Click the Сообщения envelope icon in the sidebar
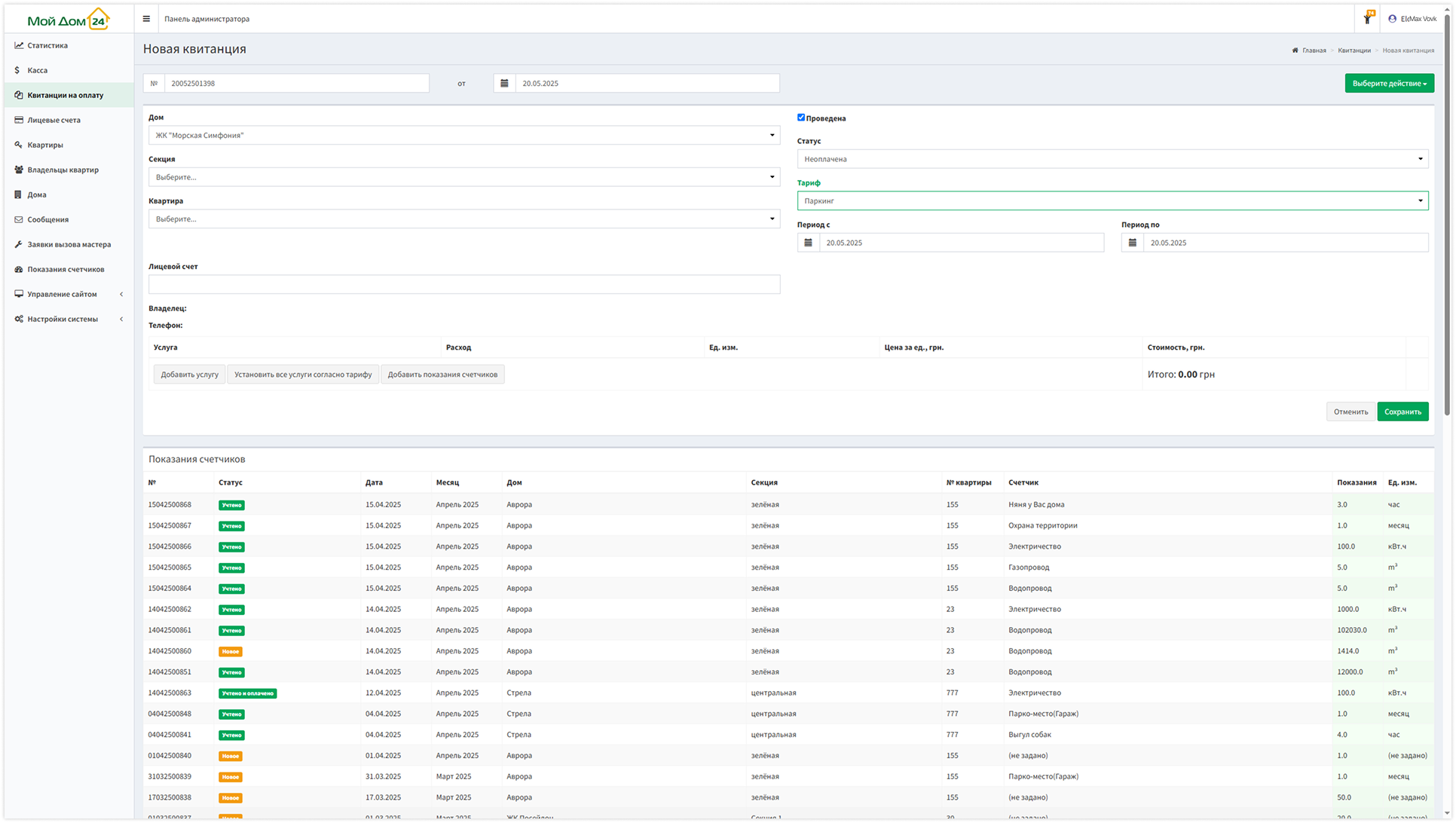This screenshot has height=823, width=1456. point(19,219)
